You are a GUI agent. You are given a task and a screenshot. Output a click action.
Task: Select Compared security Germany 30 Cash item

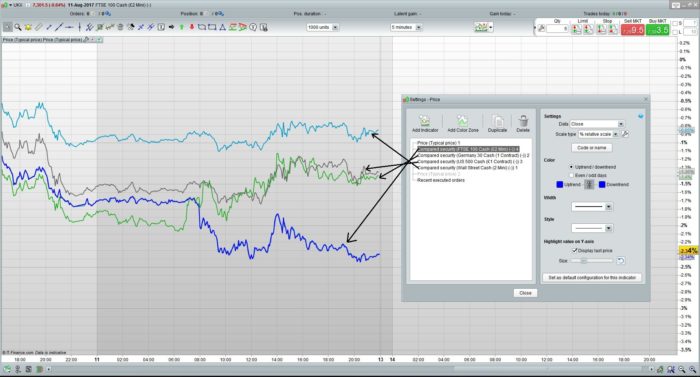coord(473,155)
